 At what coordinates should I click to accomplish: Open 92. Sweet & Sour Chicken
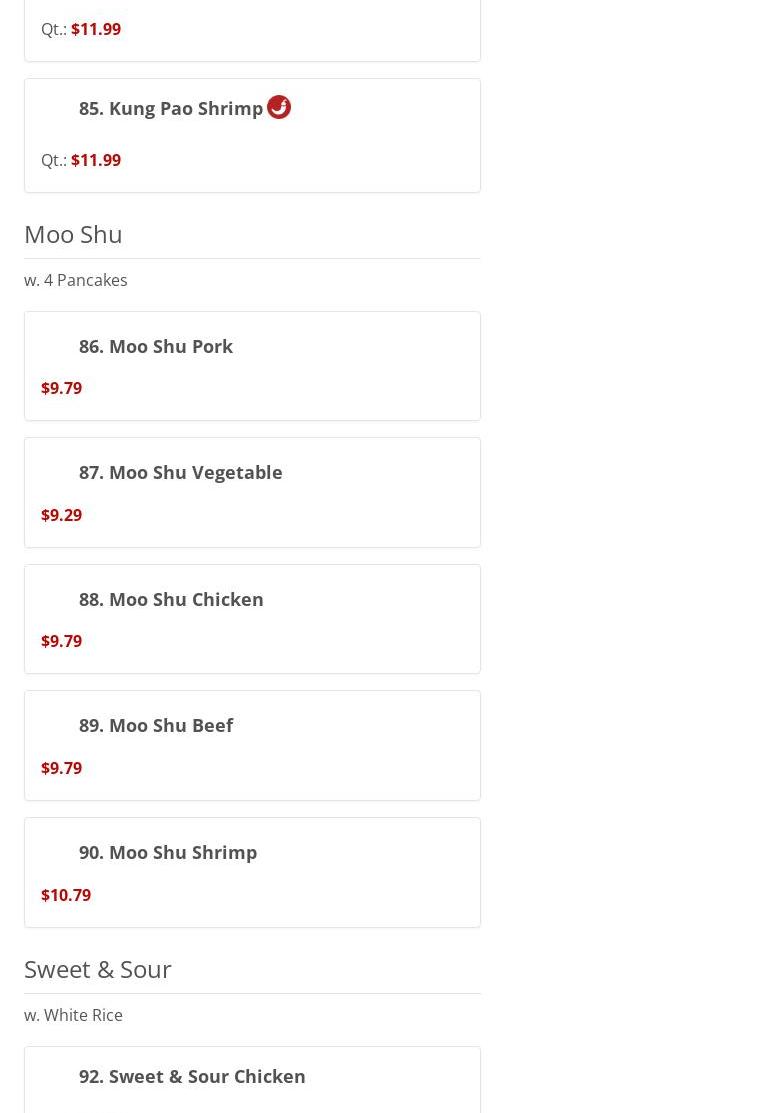(192, 1076)
